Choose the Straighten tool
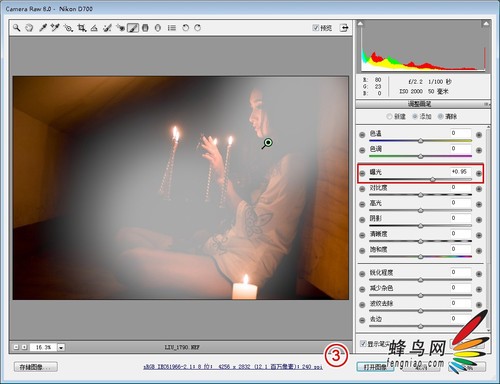 pyautogui.click(x=94, y=28)
